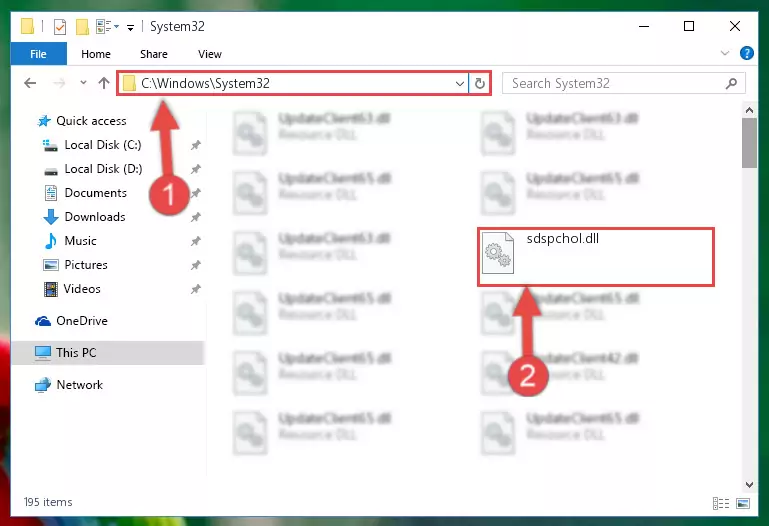Image resolution: width=769 pixels, height=526 pixels.
Task: Click the pin icon beside Videos
Action: click(x=196, y=289)
